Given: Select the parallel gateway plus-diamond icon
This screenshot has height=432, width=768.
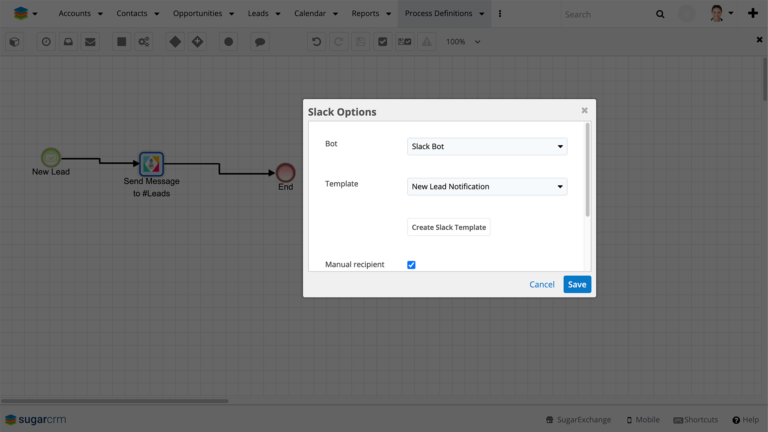Looking at the screenshot, I should click(x=197, y=42).
